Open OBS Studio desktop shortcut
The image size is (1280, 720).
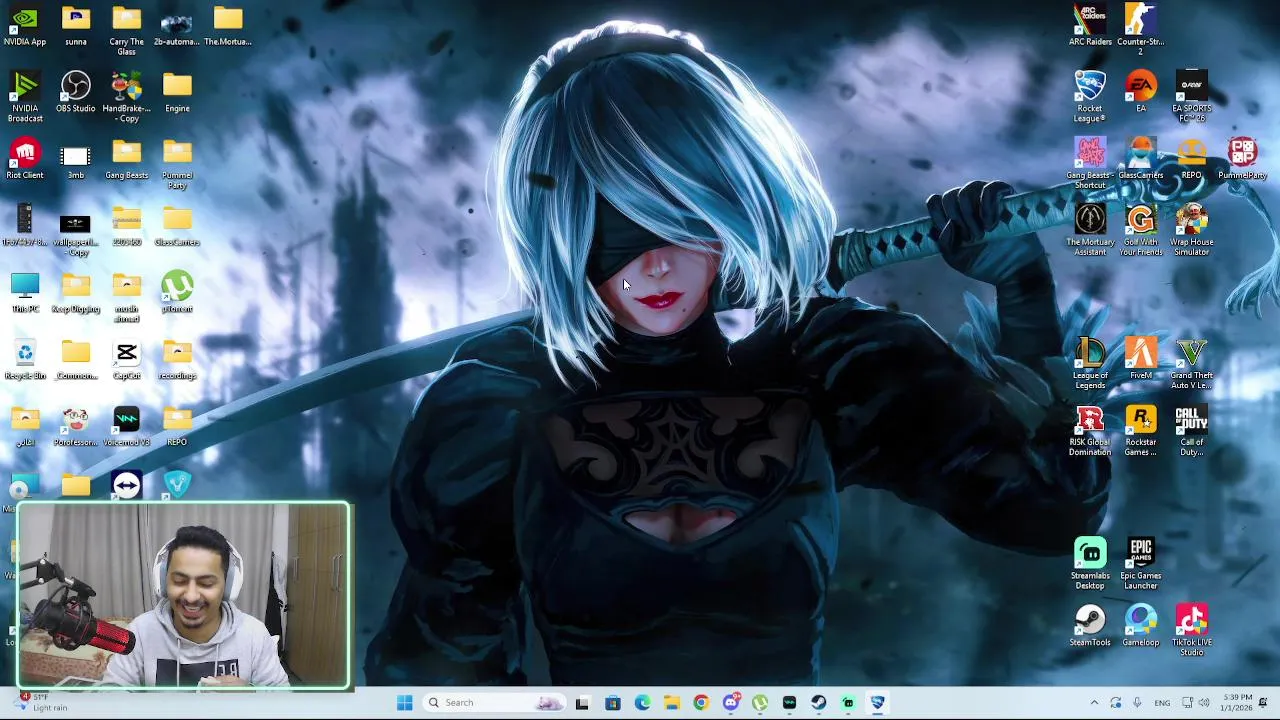pyautogui.click(x=76, y=93)
